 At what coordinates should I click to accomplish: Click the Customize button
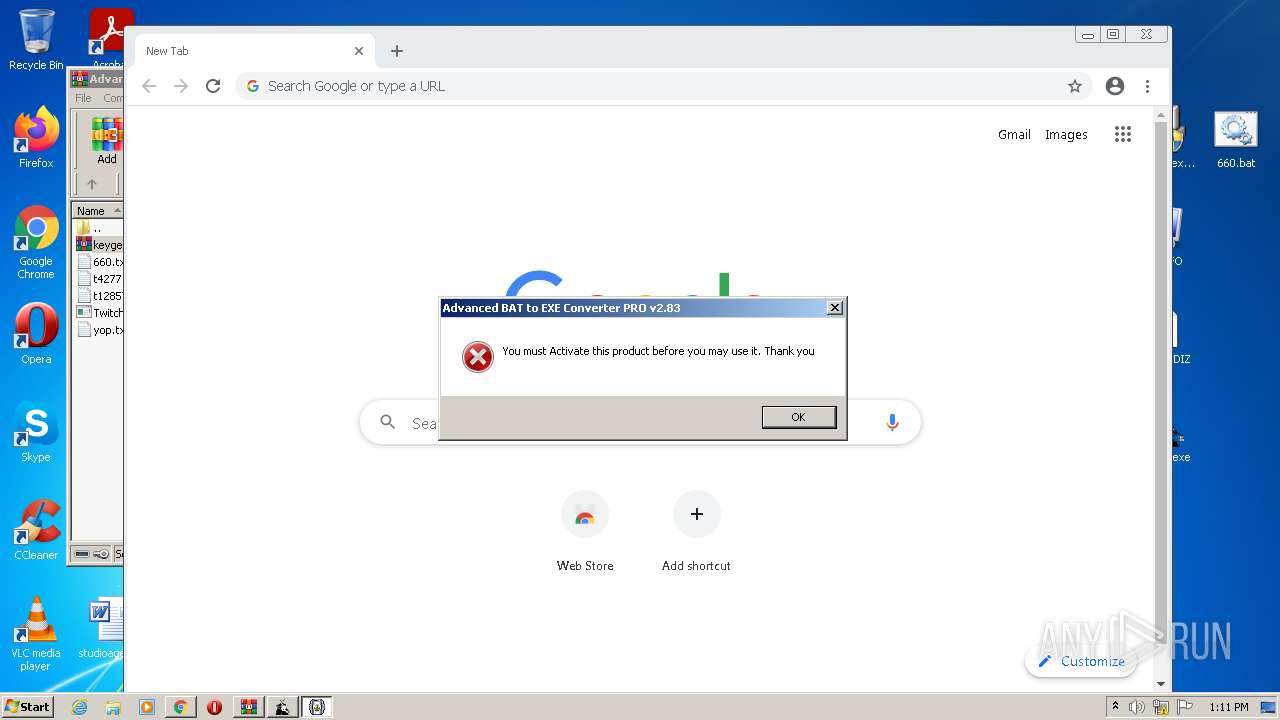pos(1081,661)
